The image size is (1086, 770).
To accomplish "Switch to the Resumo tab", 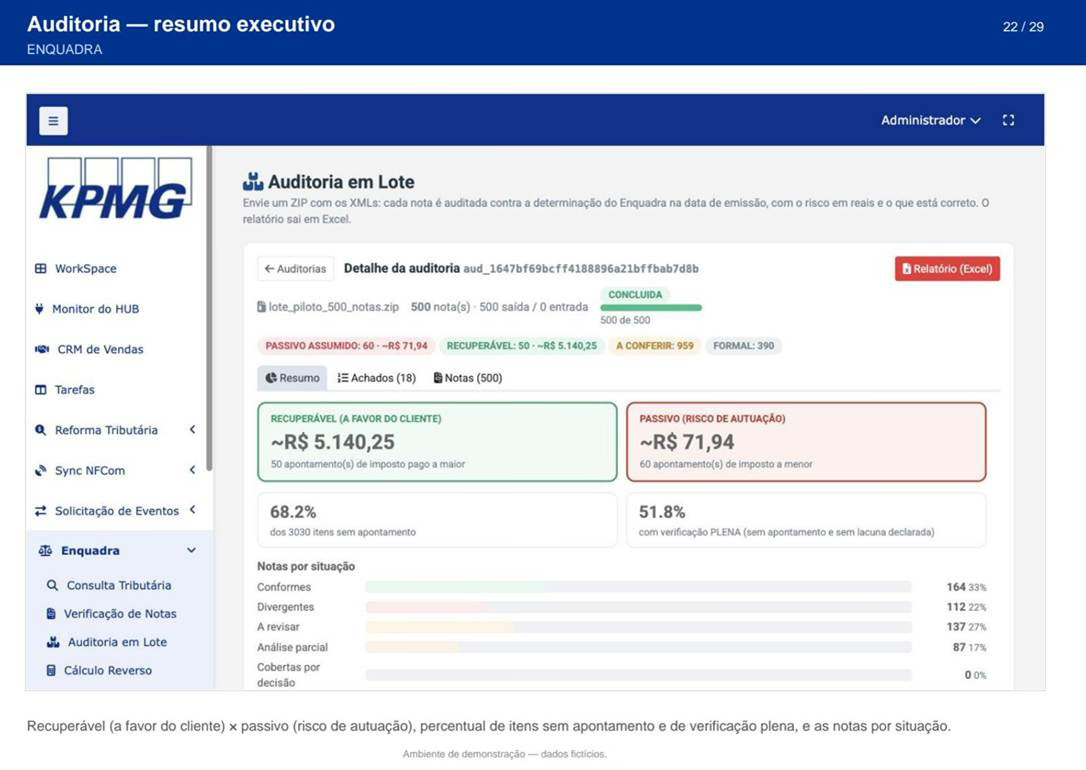I will pos(292,378).
